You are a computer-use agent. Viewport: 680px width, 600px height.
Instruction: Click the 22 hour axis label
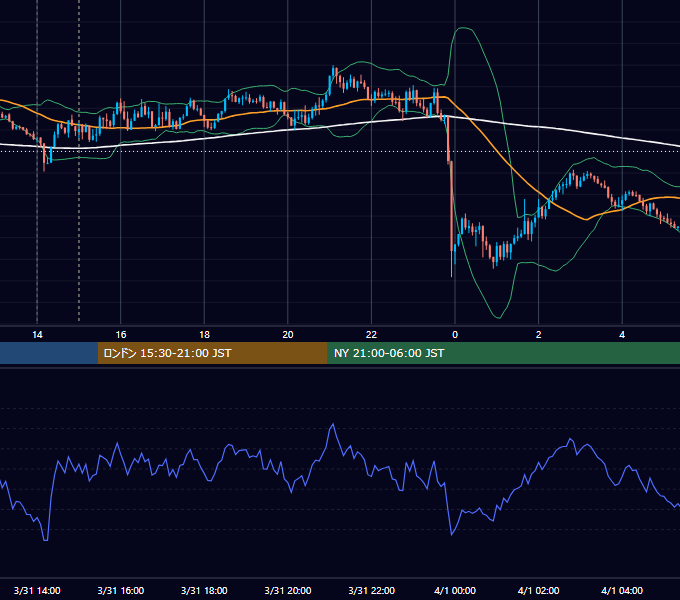click(x=371, y=335)
